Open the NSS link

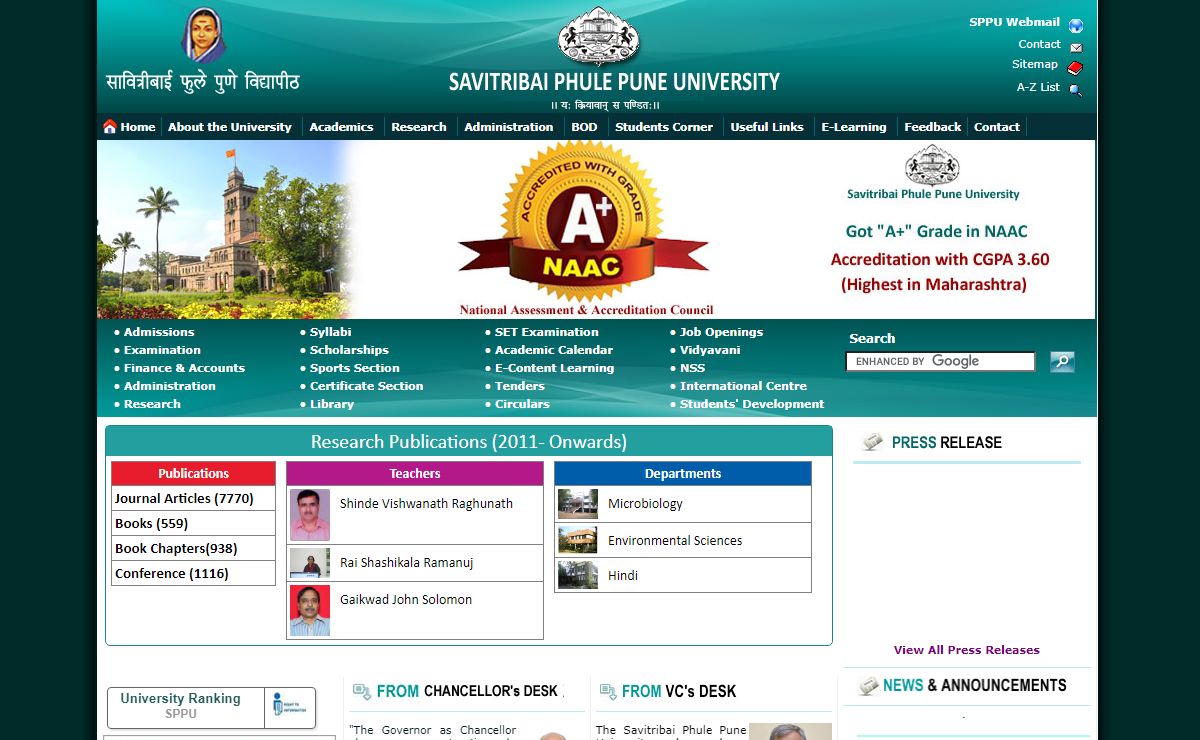[x=692, y=368]
